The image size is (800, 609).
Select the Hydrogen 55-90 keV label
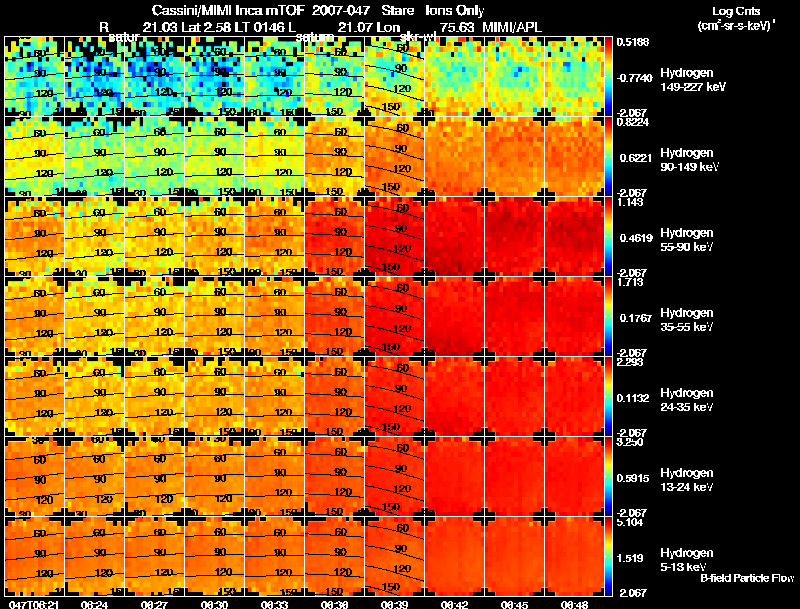[686, 240]
